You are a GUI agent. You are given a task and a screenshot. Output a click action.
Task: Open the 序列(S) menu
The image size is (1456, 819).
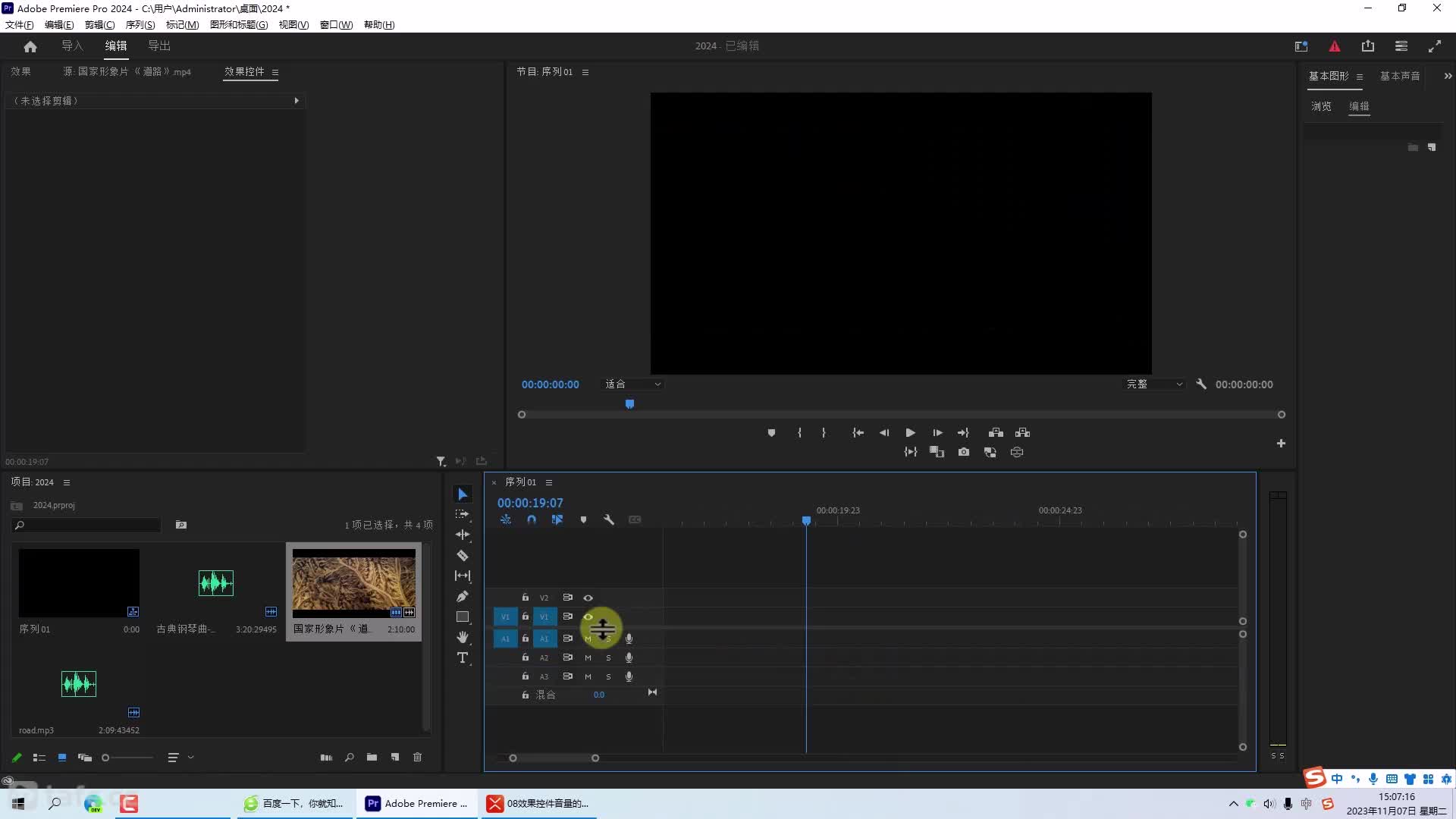point(140,25)
